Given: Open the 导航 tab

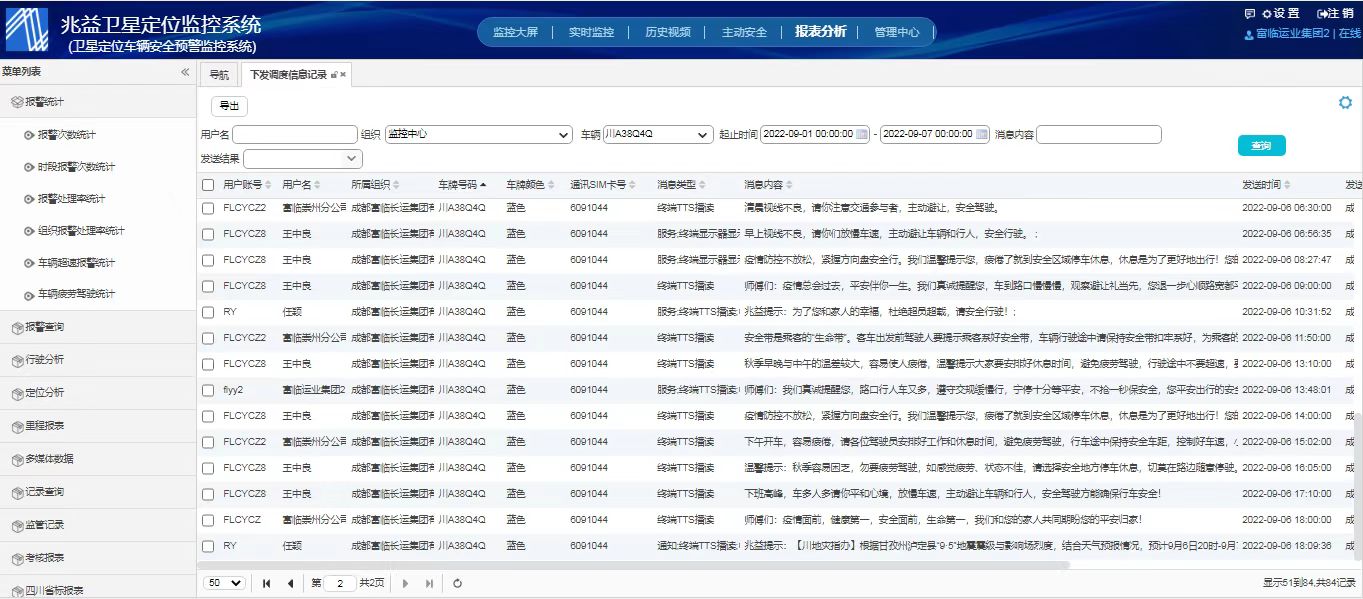Looking at the screenshot, I should [218, 75].
